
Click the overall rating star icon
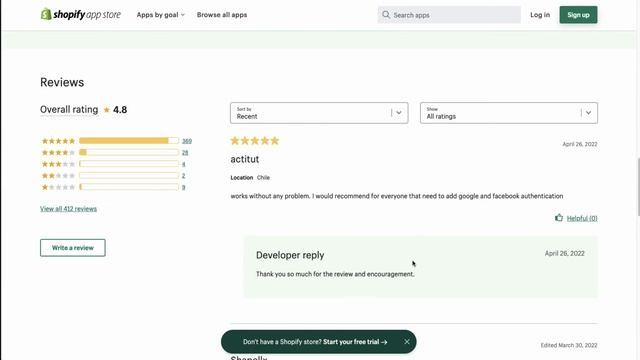click(x=107, y=109)
